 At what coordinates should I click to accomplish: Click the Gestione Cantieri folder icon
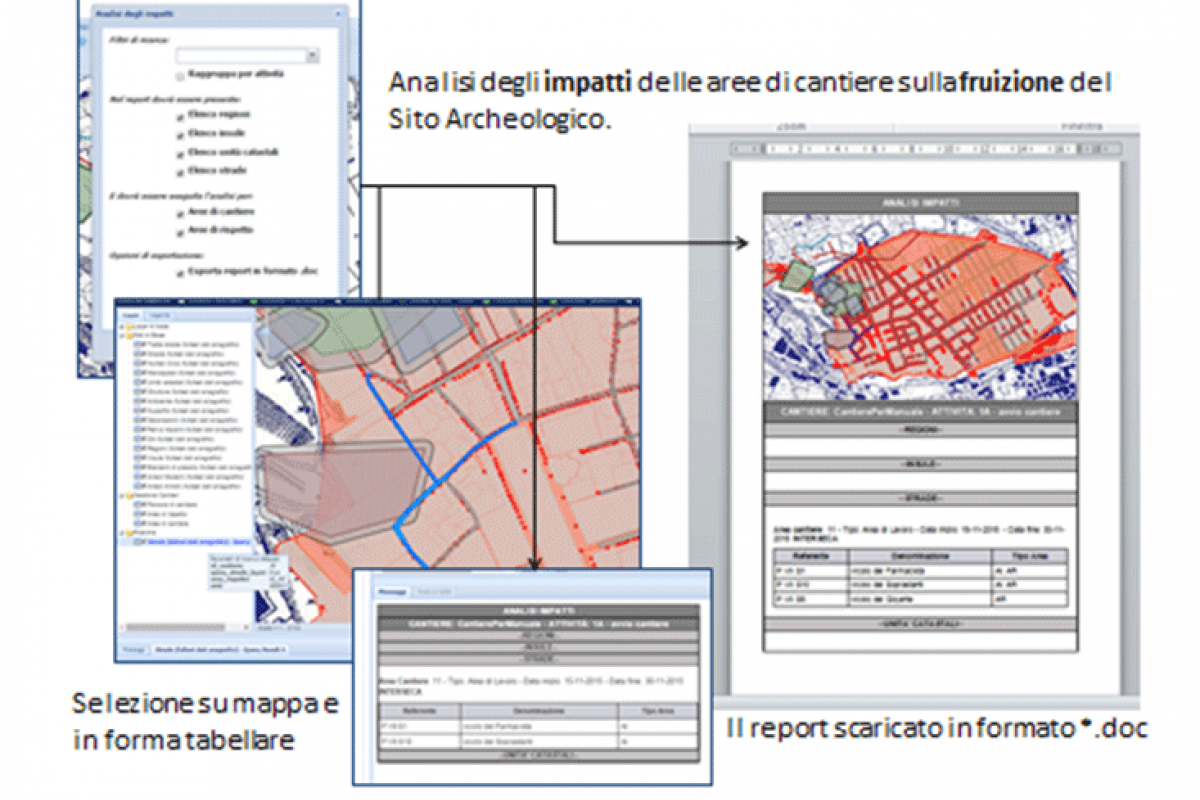coord(130,496)
